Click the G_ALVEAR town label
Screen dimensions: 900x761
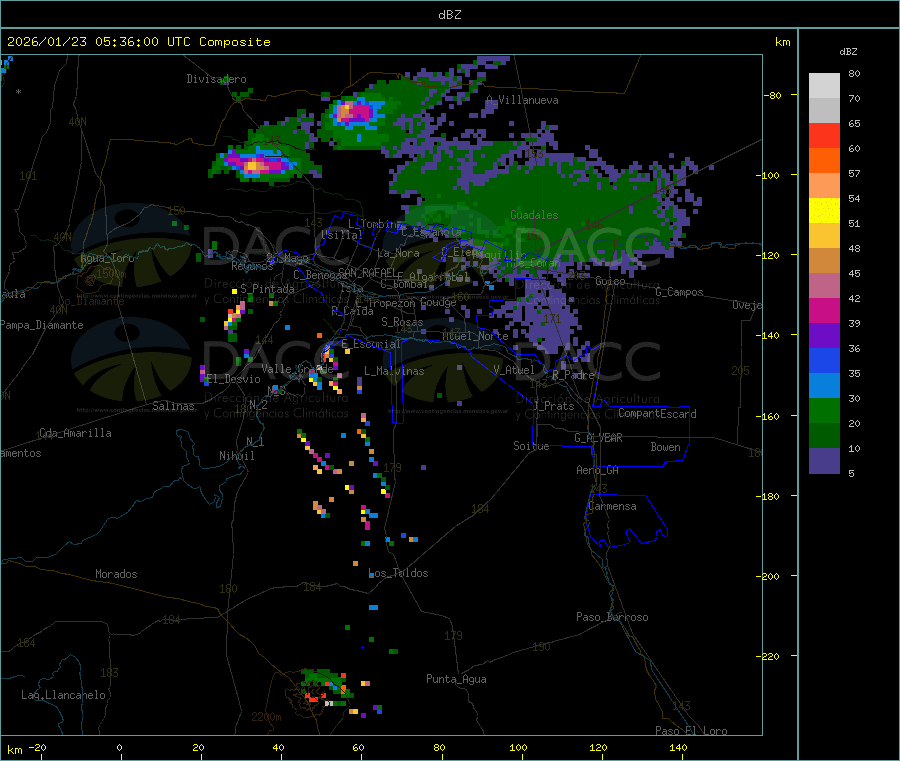tap(598, 438)
